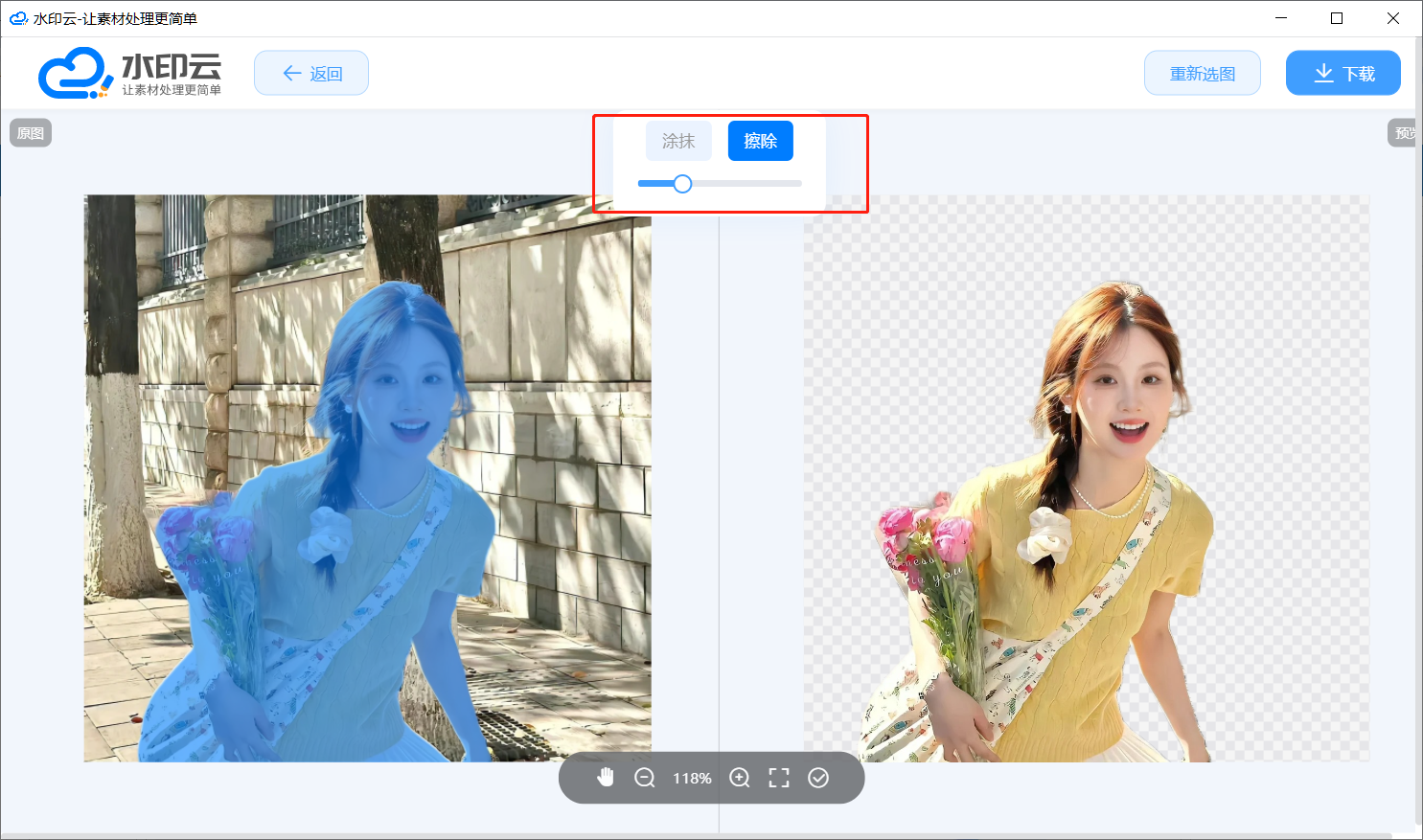Maximize the application window
The width and height of the screenshot is (1423, 840).
pyautogui.click(x=1337, y=18)
